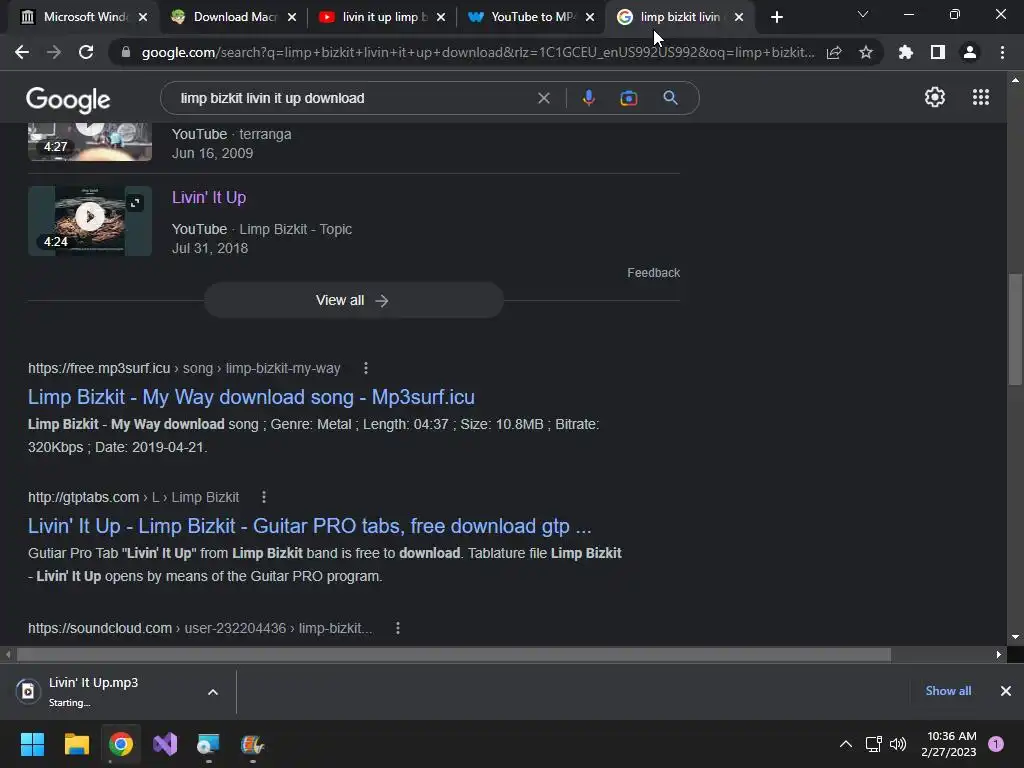Go back to previous page
The height and width of the screenshot is (768, 1024).
coord(22,52)
